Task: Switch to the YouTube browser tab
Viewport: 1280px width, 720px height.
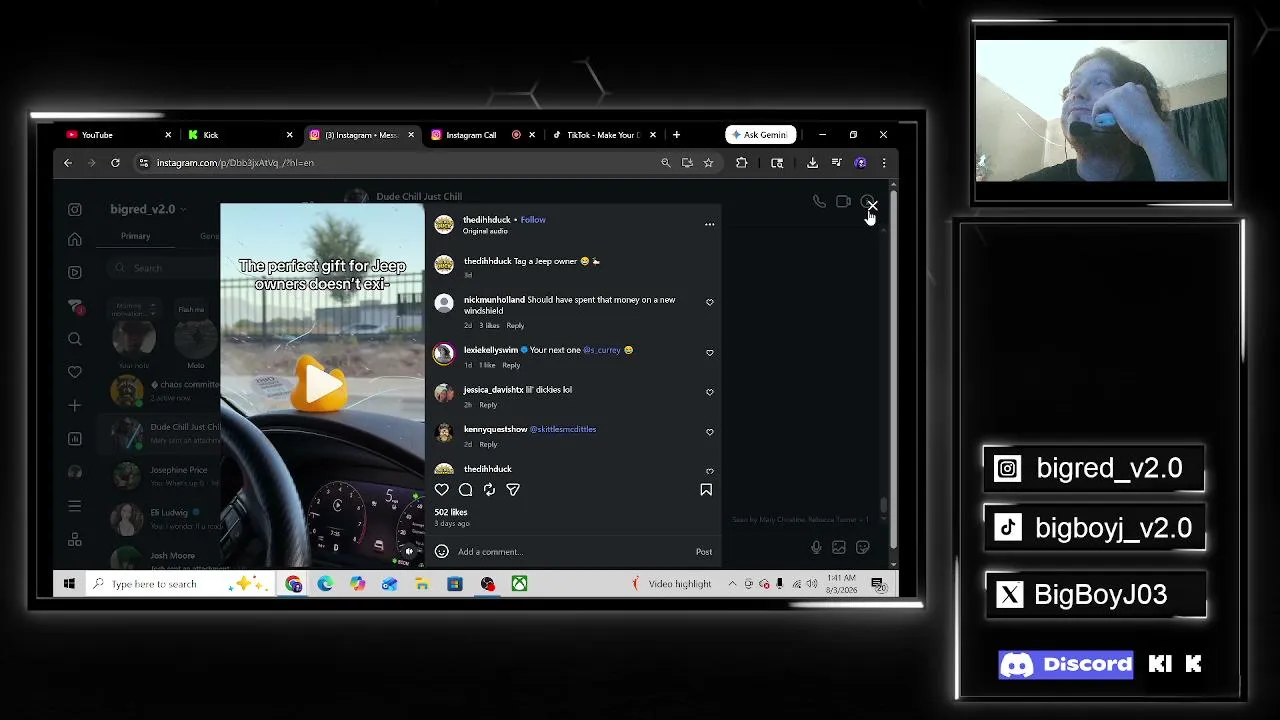Action: (x=118, y=135)
